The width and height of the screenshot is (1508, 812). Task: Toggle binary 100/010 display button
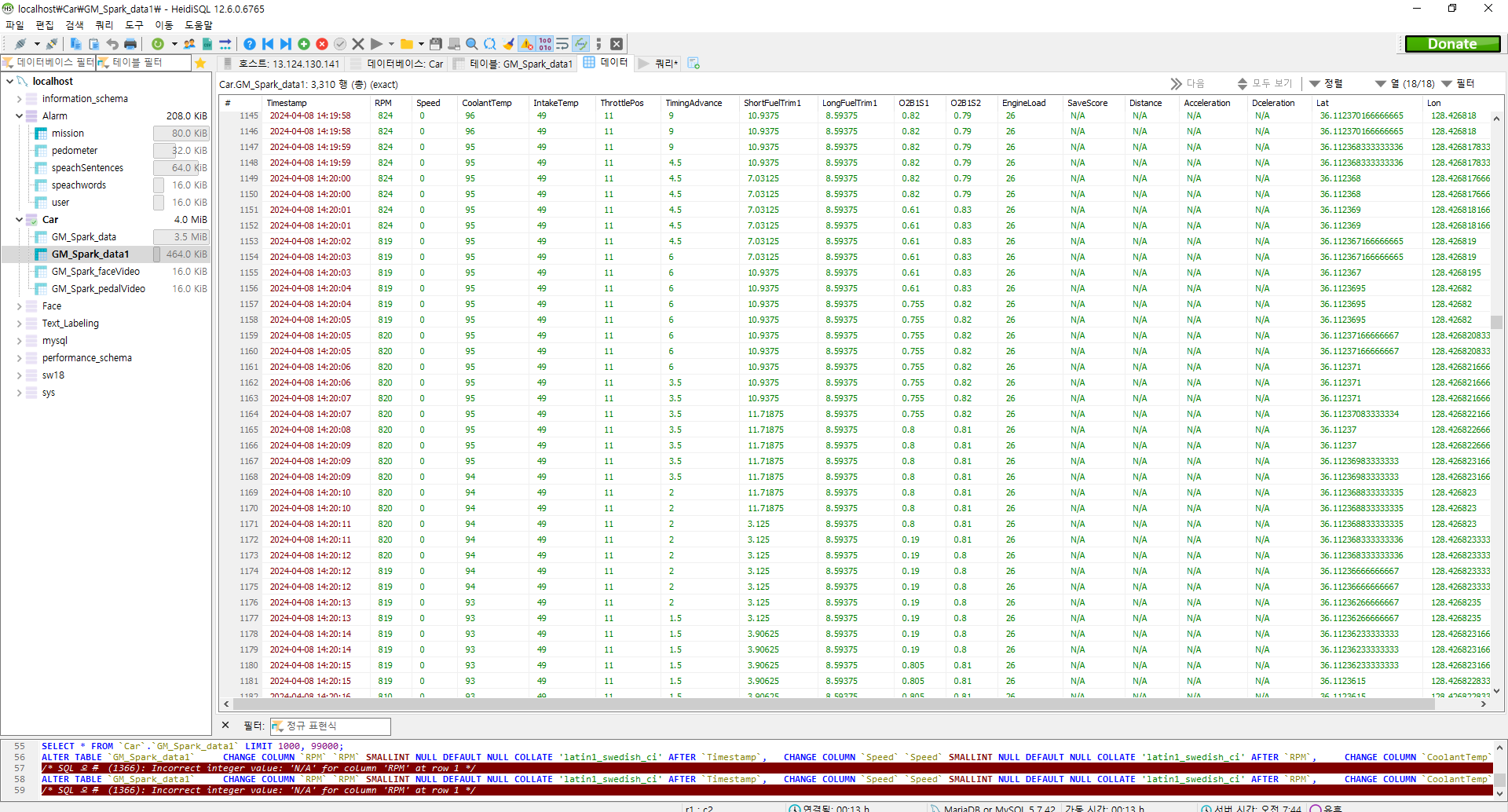click(545, 44)
